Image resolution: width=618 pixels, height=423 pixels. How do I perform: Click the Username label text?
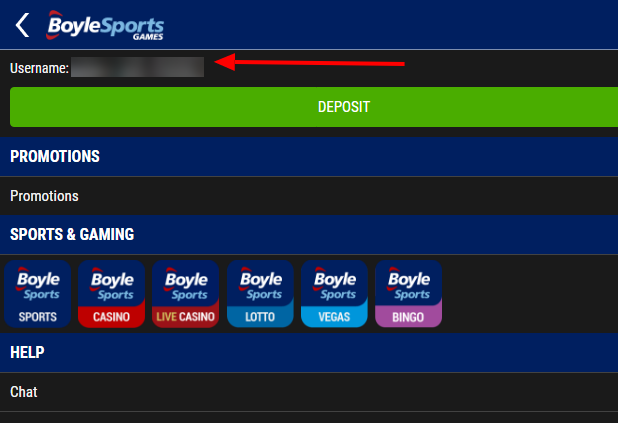(x=39, y=68)
